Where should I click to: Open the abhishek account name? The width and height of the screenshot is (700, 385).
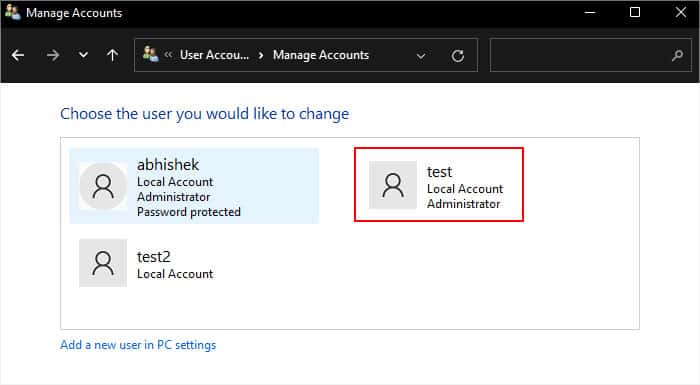pos(168,164)
